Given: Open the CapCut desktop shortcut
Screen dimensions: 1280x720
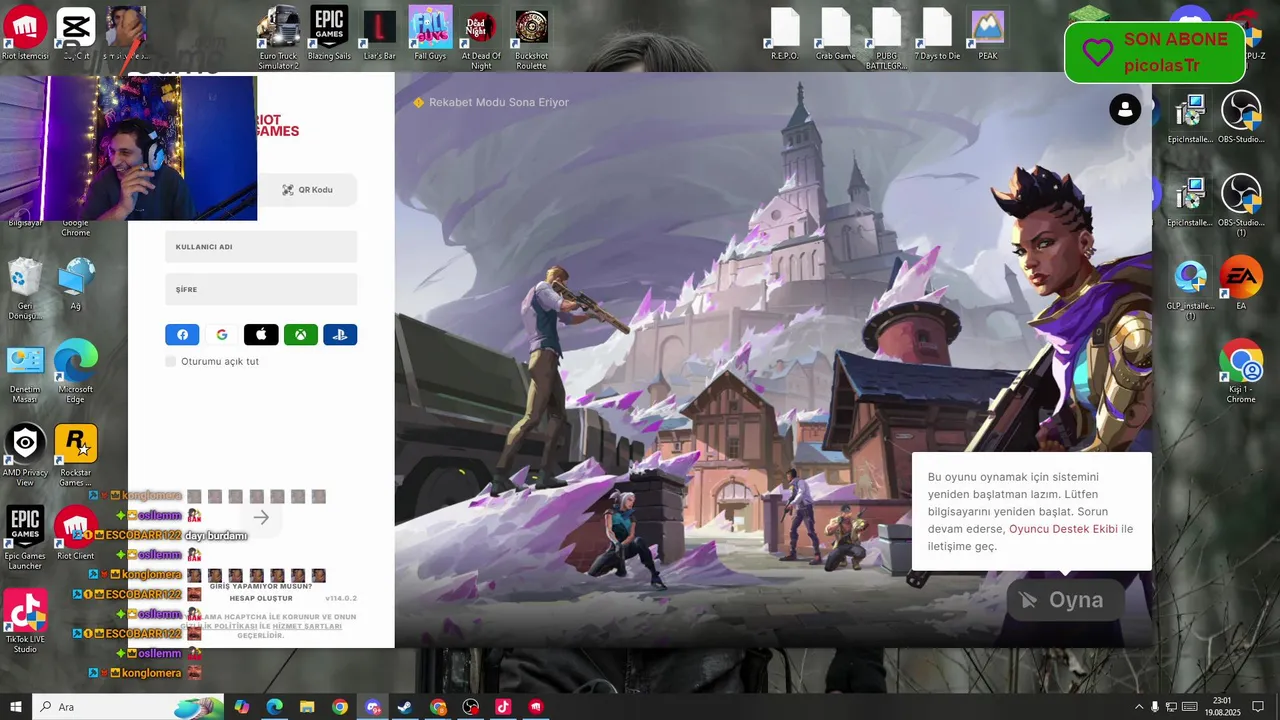Looking at the screenshot, I should pos(76,35).
